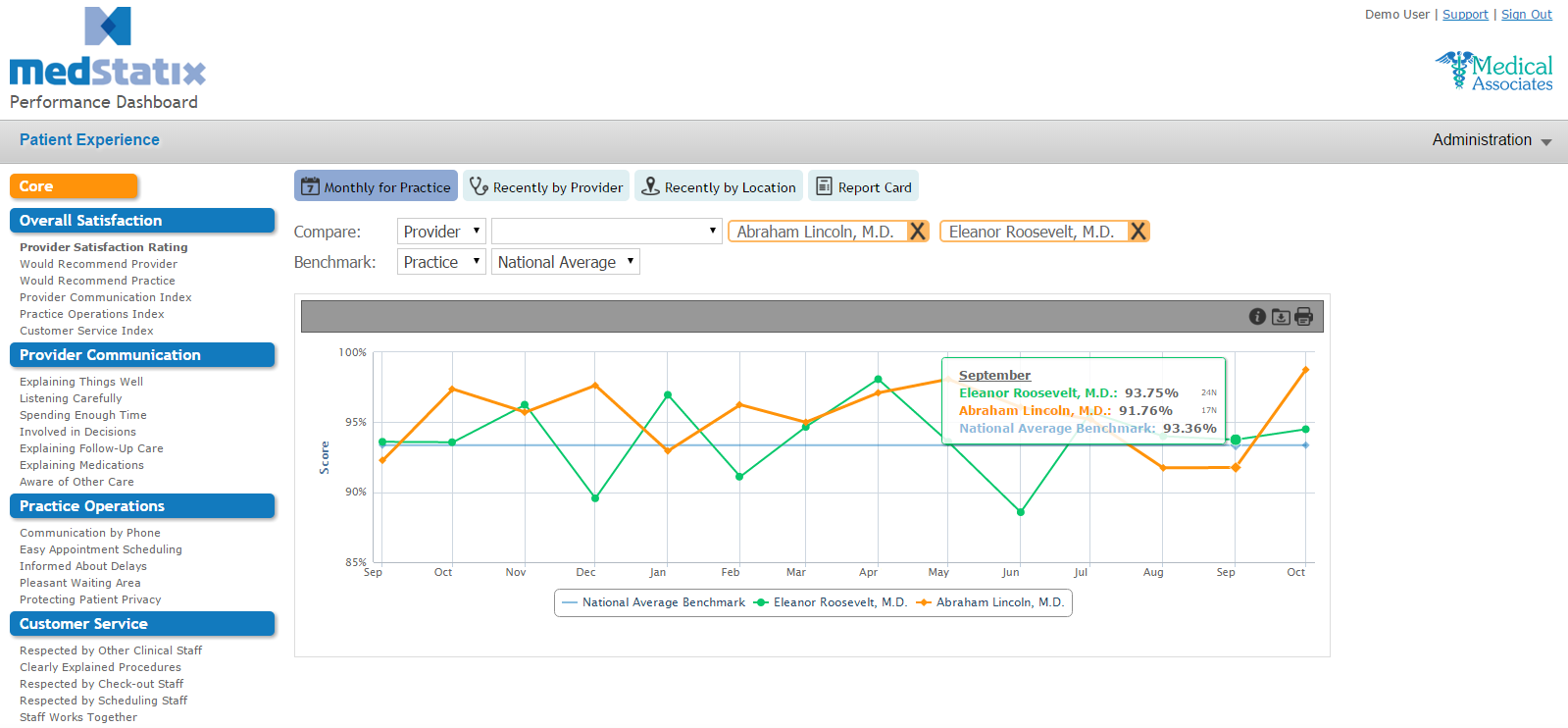
Task: Remove Abraham Lincoln, M.D. from comparison
Action: (x=918, y=232)
